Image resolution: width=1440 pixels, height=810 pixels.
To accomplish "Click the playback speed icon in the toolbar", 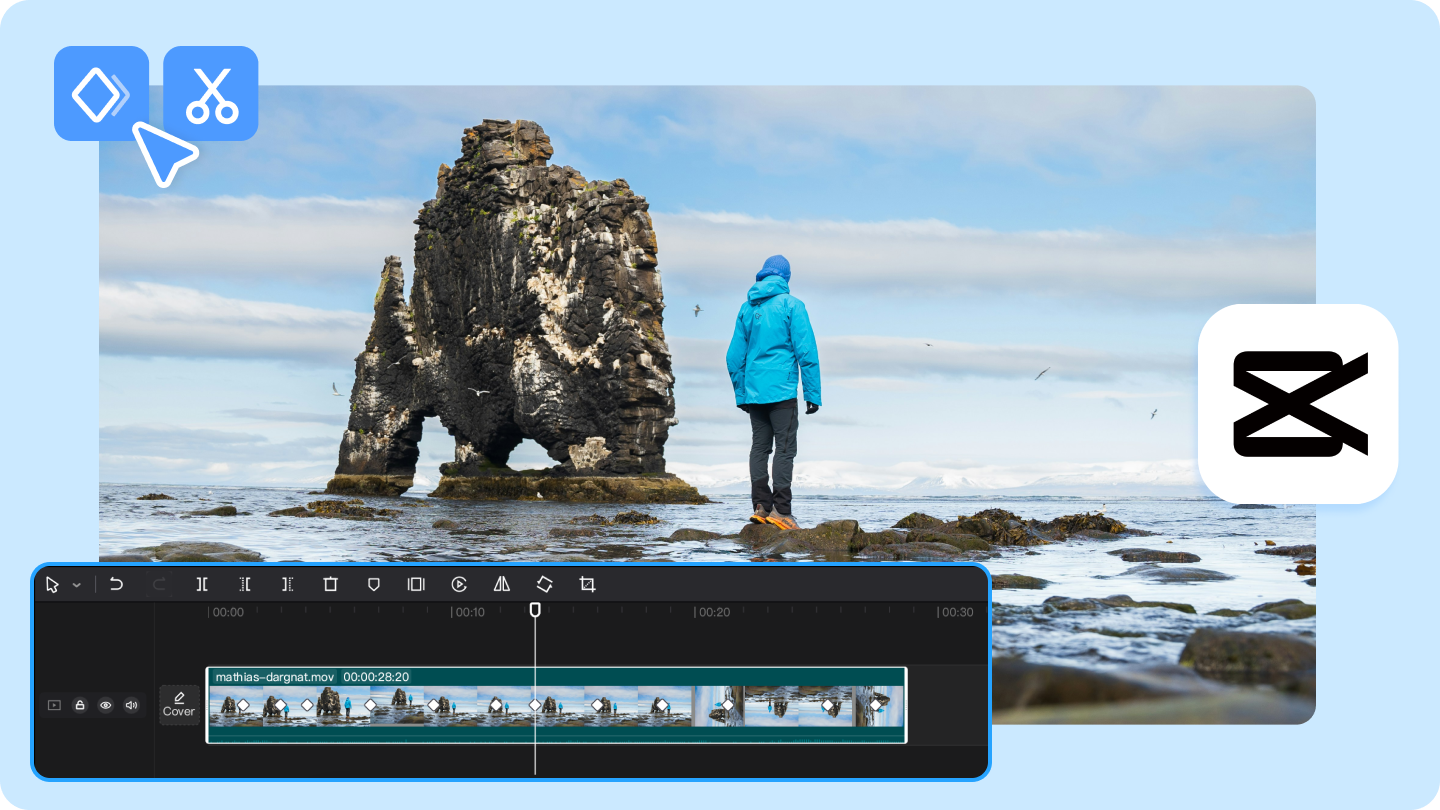I will tap(458, 584).
